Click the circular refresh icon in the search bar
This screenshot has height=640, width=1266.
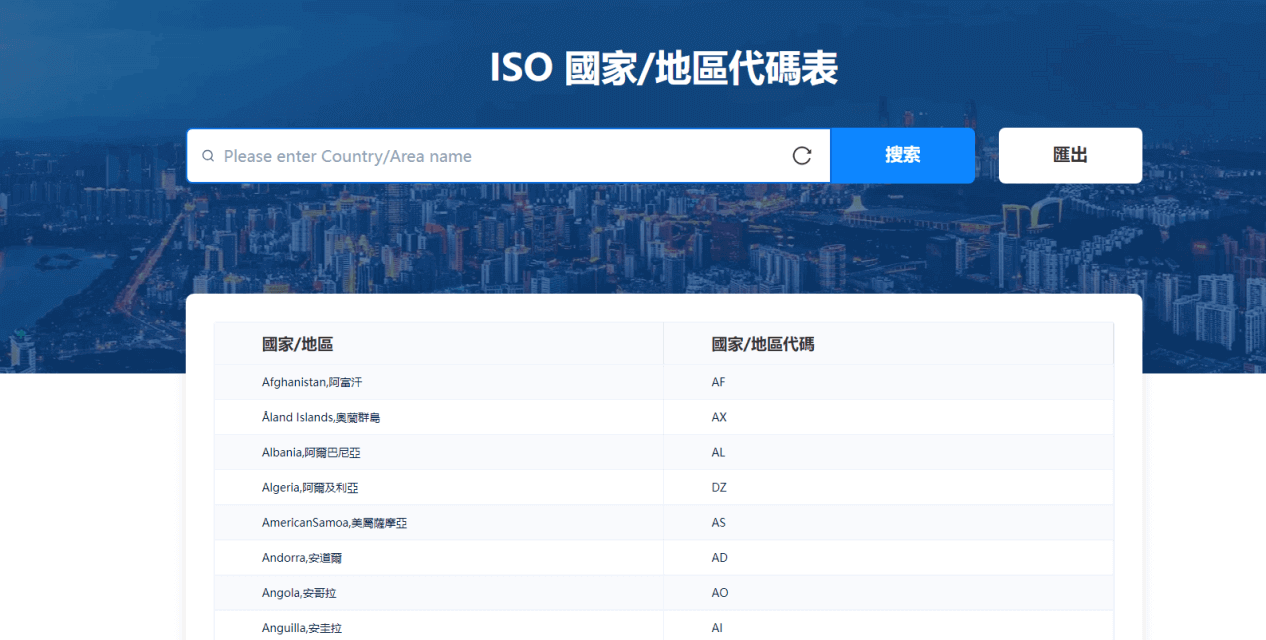tap(802, 156)
